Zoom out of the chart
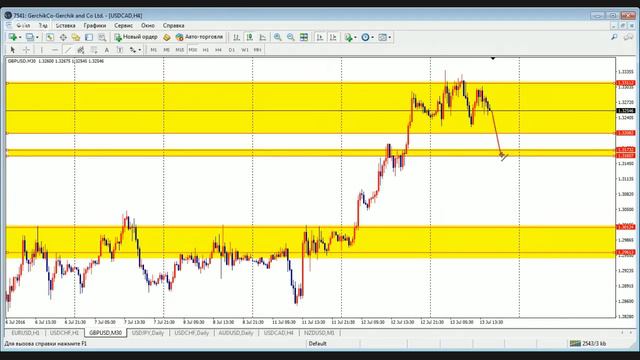The height and width of the screenshot is (360, 640). [291, 37]
